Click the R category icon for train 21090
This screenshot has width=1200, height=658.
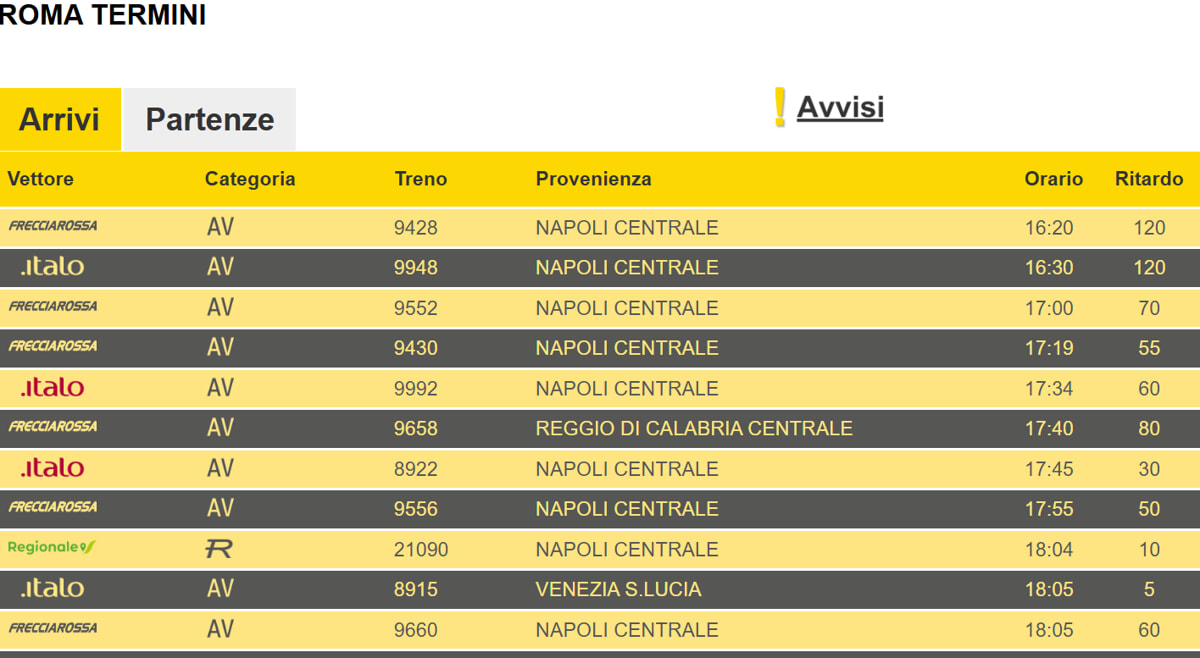(219, 549)
